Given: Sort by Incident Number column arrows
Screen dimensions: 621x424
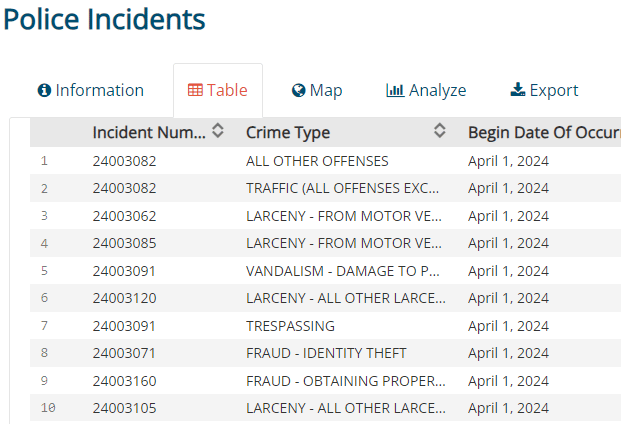Looking at the screenshot, I should coord(218,131).
